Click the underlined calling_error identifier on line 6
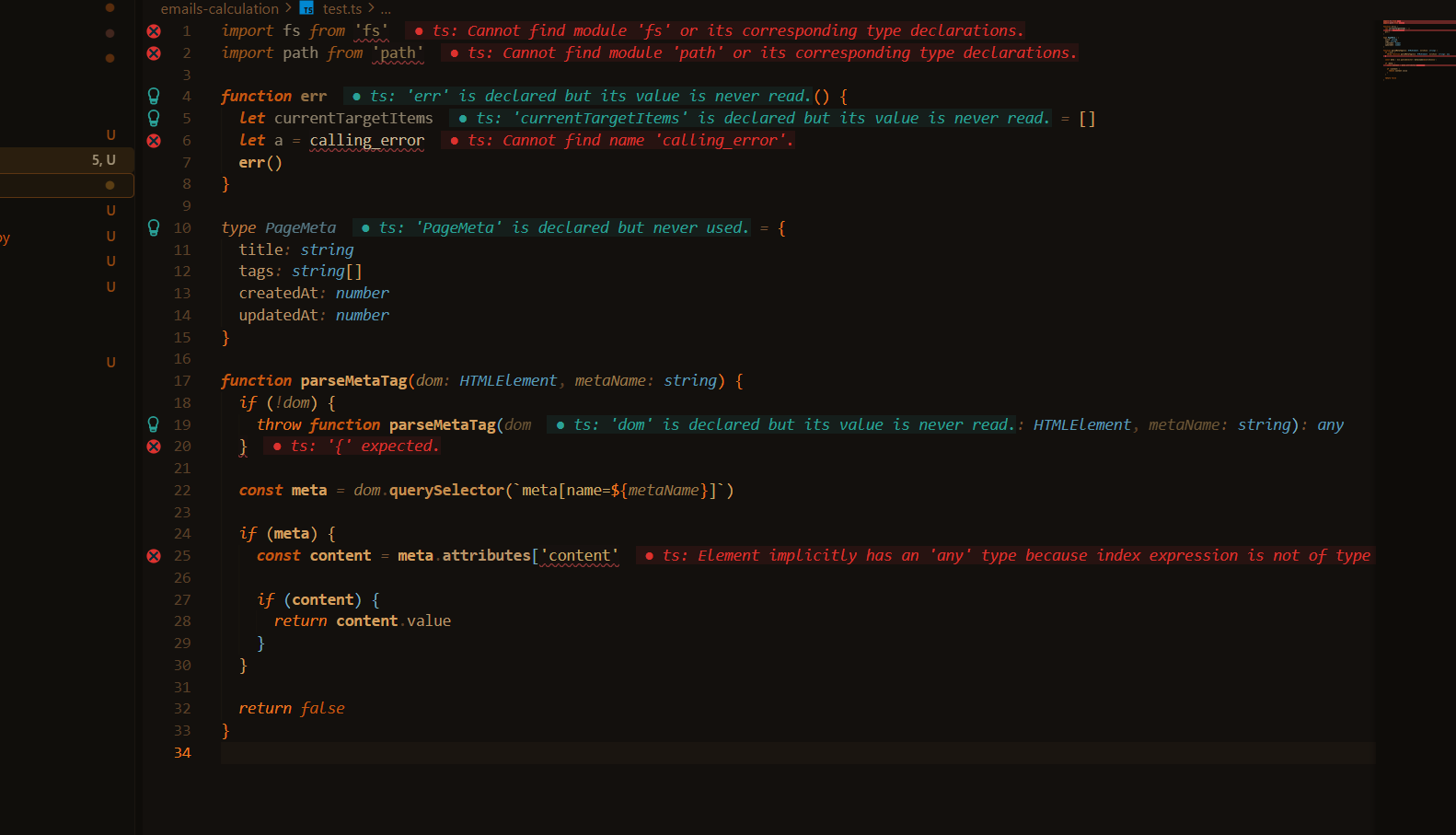The image size is (1456, 835). pyautogui.click(x=367, y=140)
